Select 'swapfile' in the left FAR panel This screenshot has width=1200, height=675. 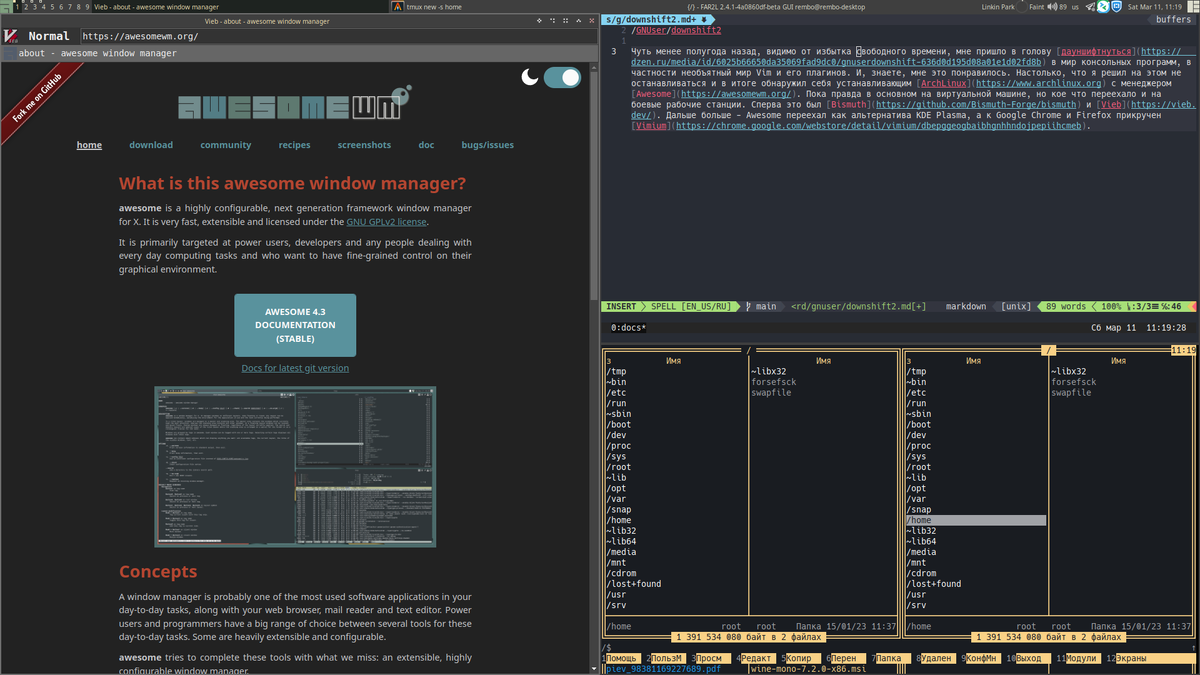(x=772, y=393)
